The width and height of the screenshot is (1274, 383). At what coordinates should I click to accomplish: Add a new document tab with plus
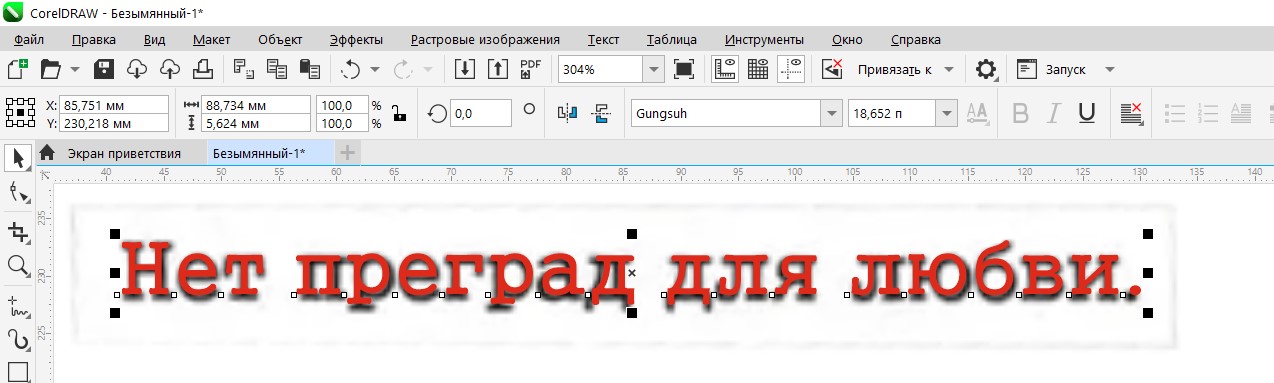pyautogui.click(x=347, y=153)
